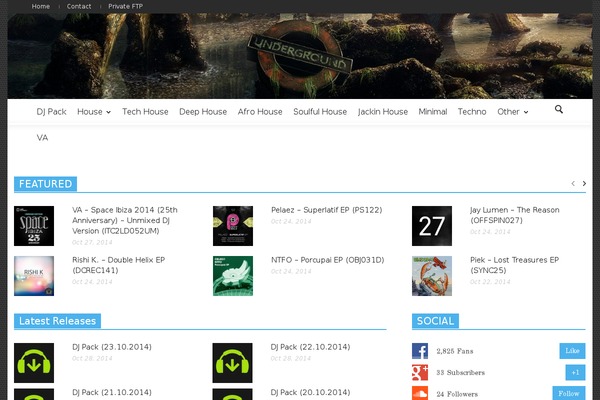Open DJ Pack (20.10.2014) title link
This screenshot has width=600, height=400.
(310, 392)
